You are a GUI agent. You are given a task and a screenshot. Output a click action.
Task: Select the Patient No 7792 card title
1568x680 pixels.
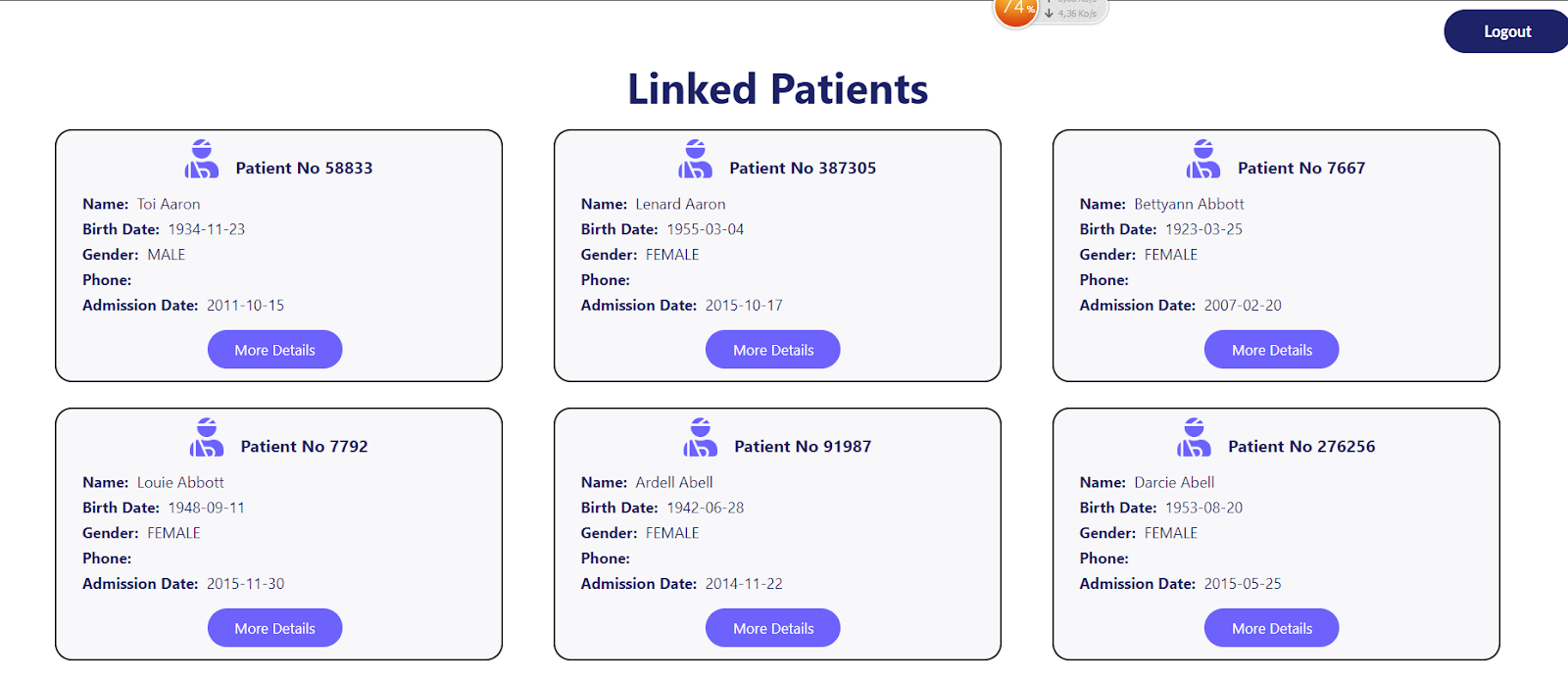tap(304, 447)
